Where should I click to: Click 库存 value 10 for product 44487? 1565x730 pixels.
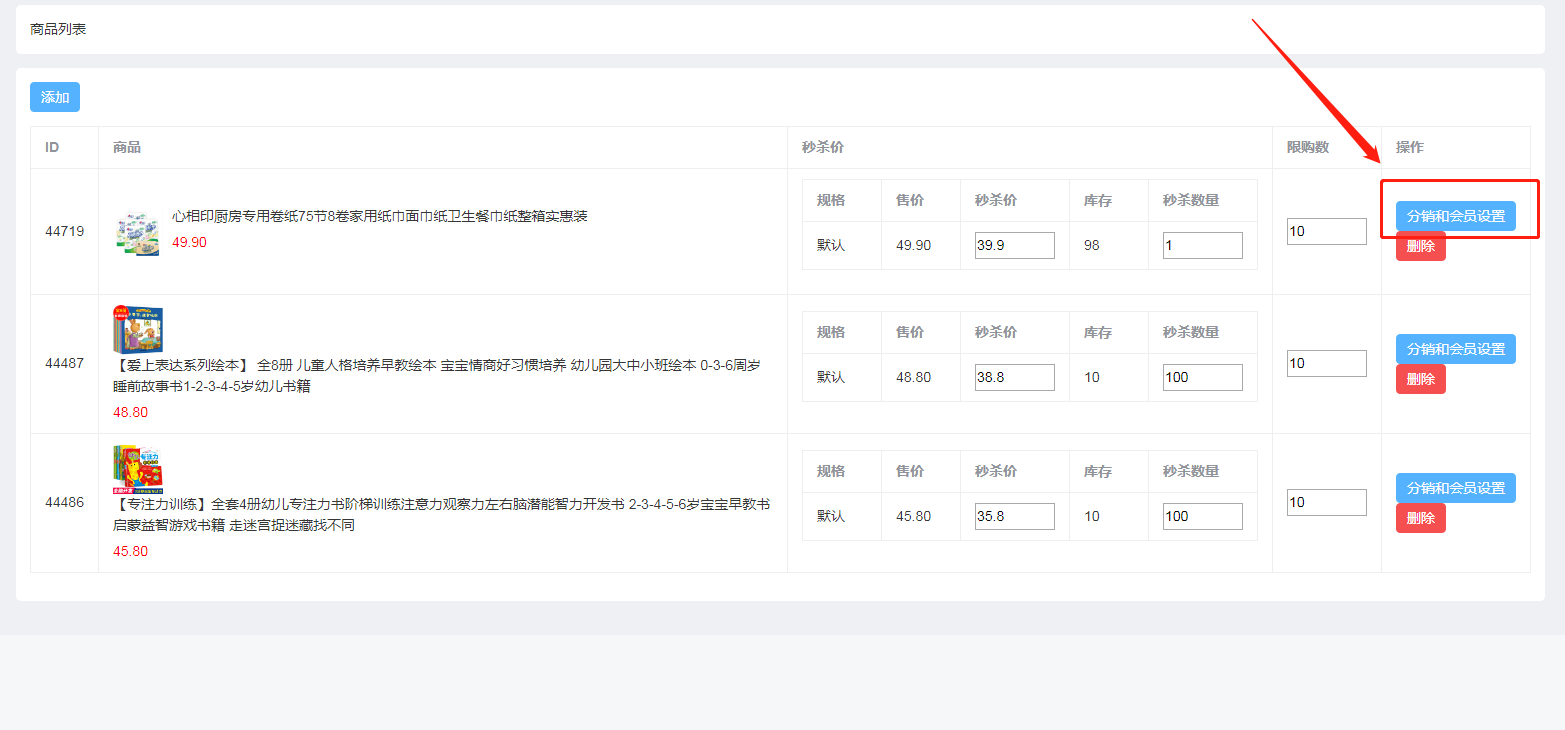click(1092, 377)
